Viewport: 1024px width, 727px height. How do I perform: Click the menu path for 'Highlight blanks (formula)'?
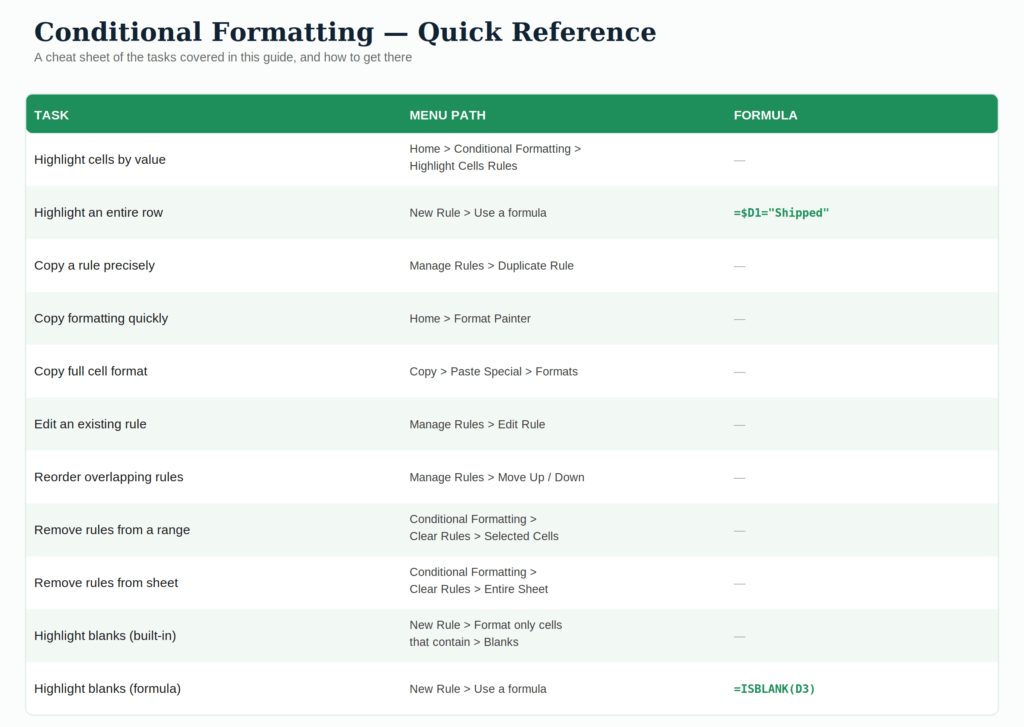[x=478, y=689]
